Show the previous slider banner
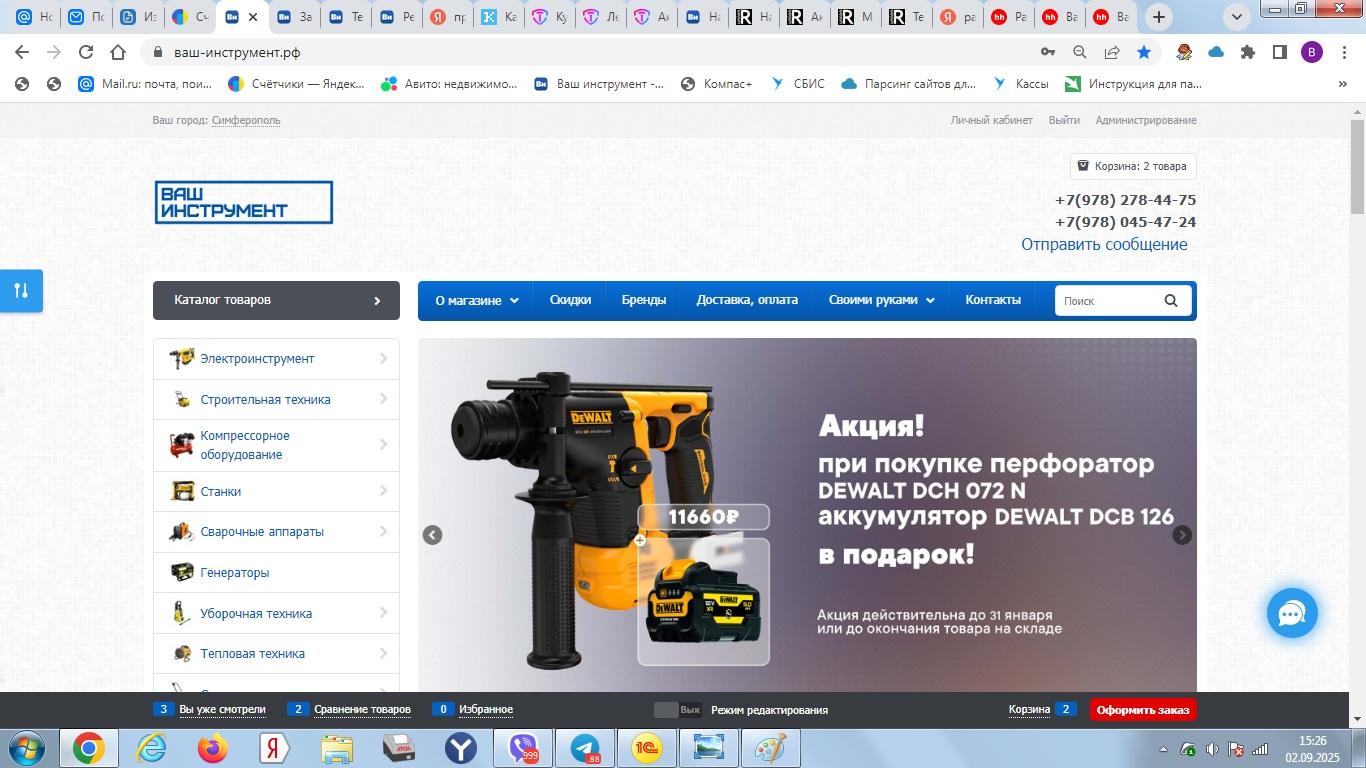 pyautogui.click(x=432, y=535)
